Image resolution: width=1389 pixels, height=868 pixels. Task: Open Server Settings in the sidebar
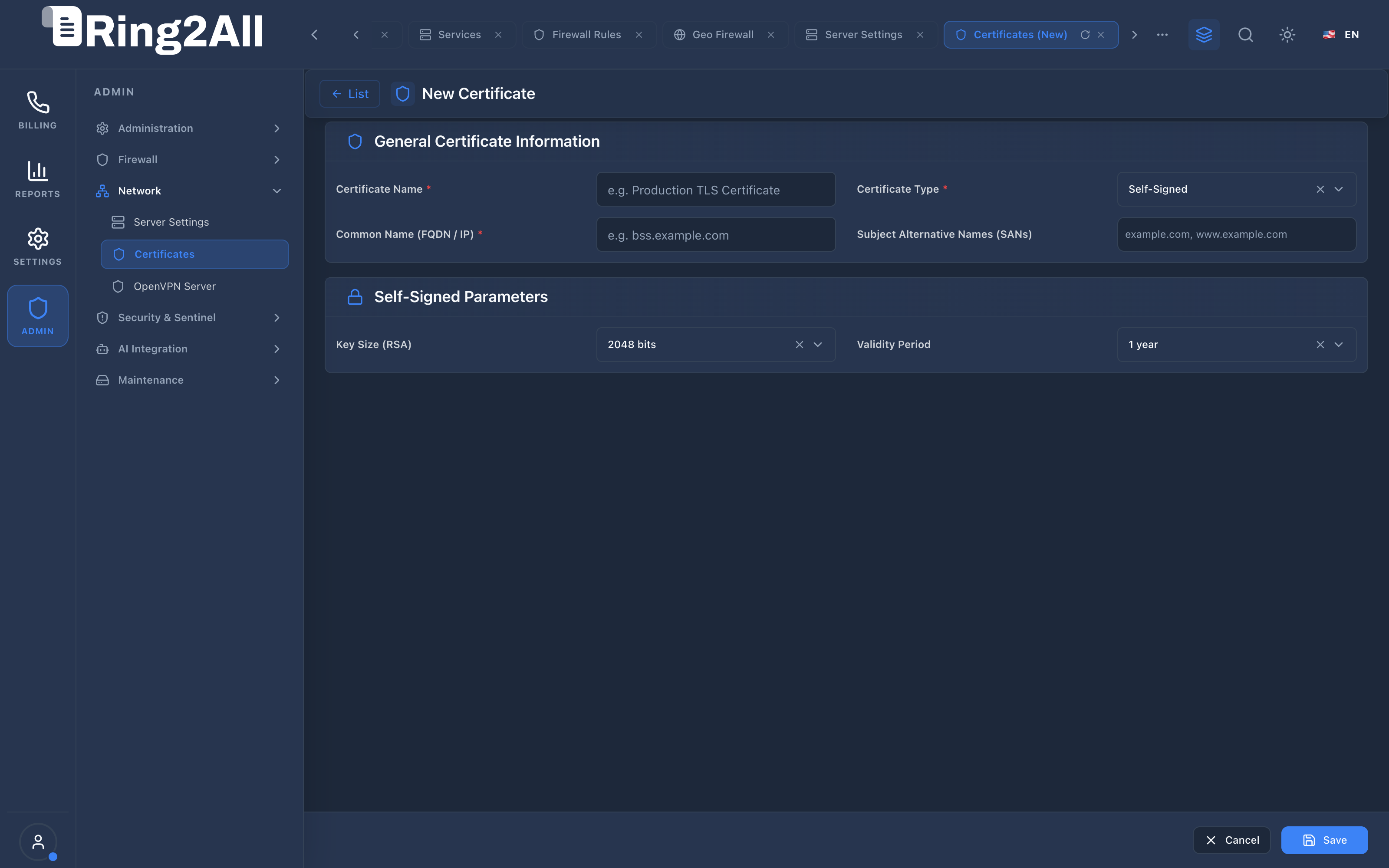194,222
